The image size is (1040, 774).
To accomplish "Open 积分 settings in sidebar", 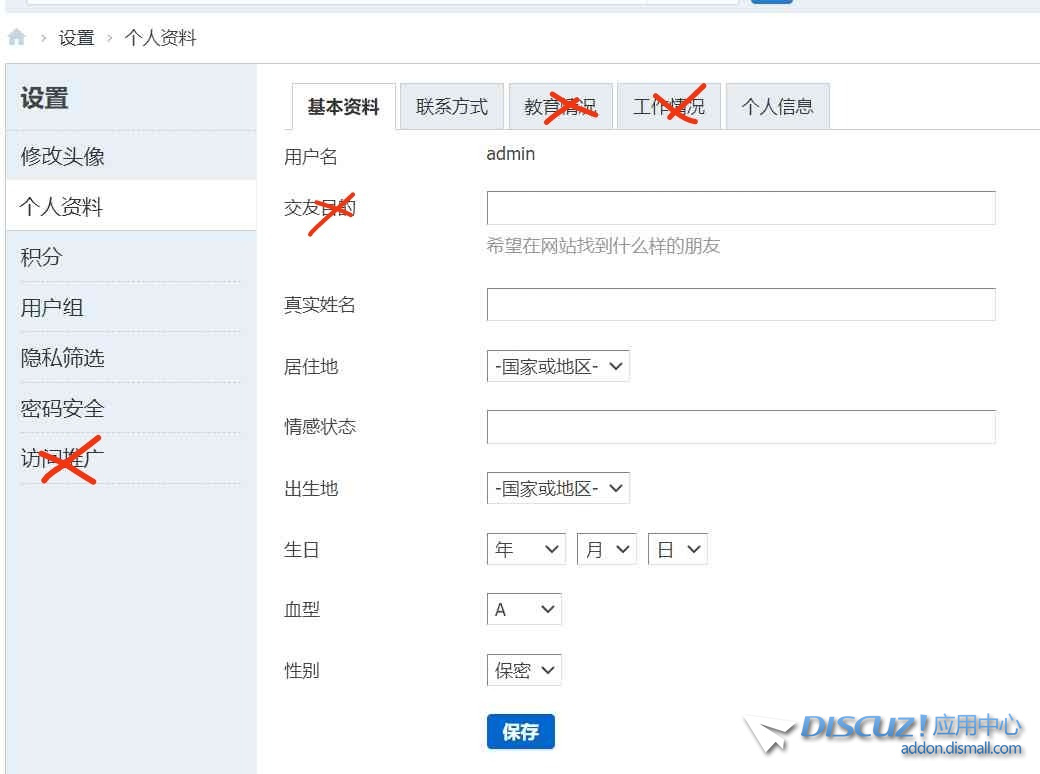I will (41, 257).
